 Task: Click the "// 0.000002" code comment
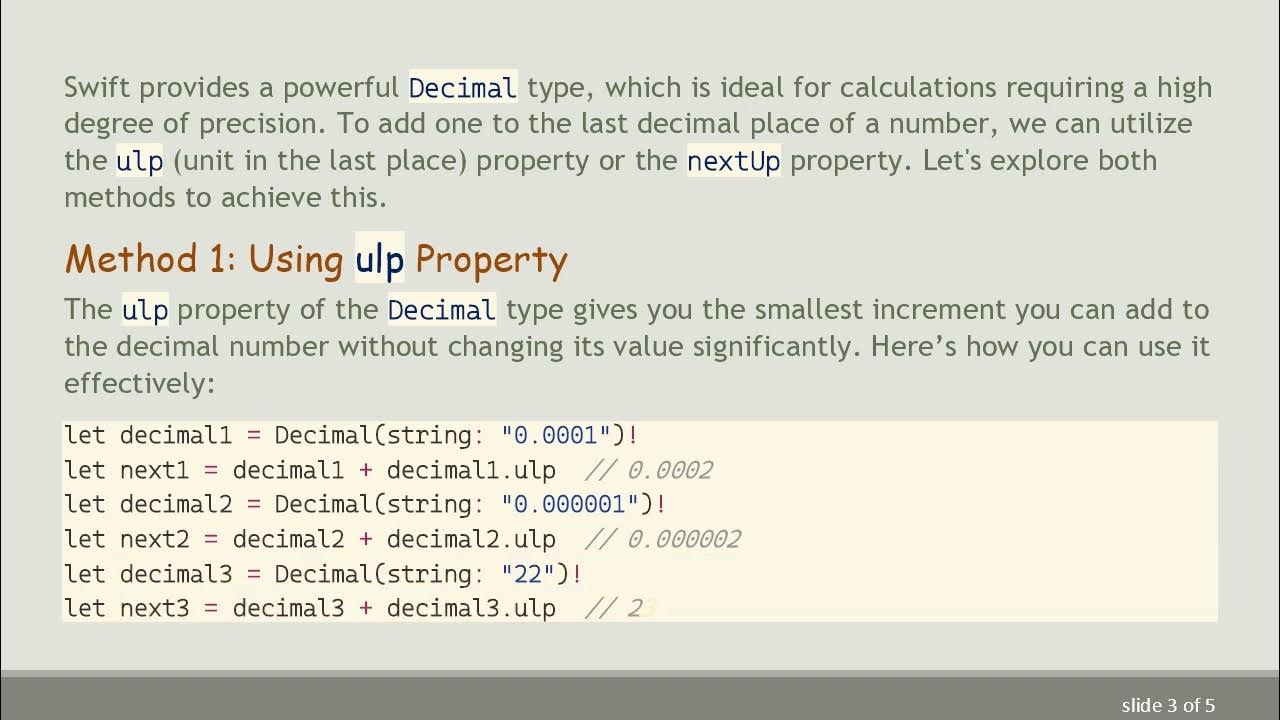click(662, 539)
